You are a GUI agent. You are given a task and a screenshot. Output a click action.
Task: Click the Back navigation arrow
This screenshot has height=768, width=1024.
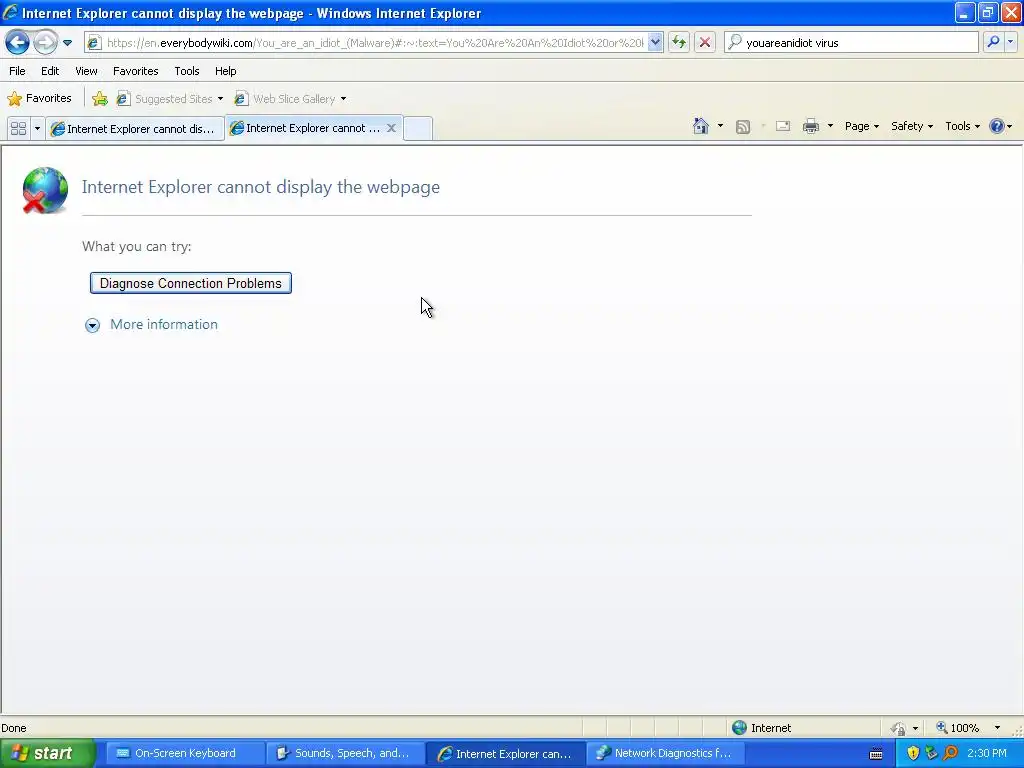18,43
